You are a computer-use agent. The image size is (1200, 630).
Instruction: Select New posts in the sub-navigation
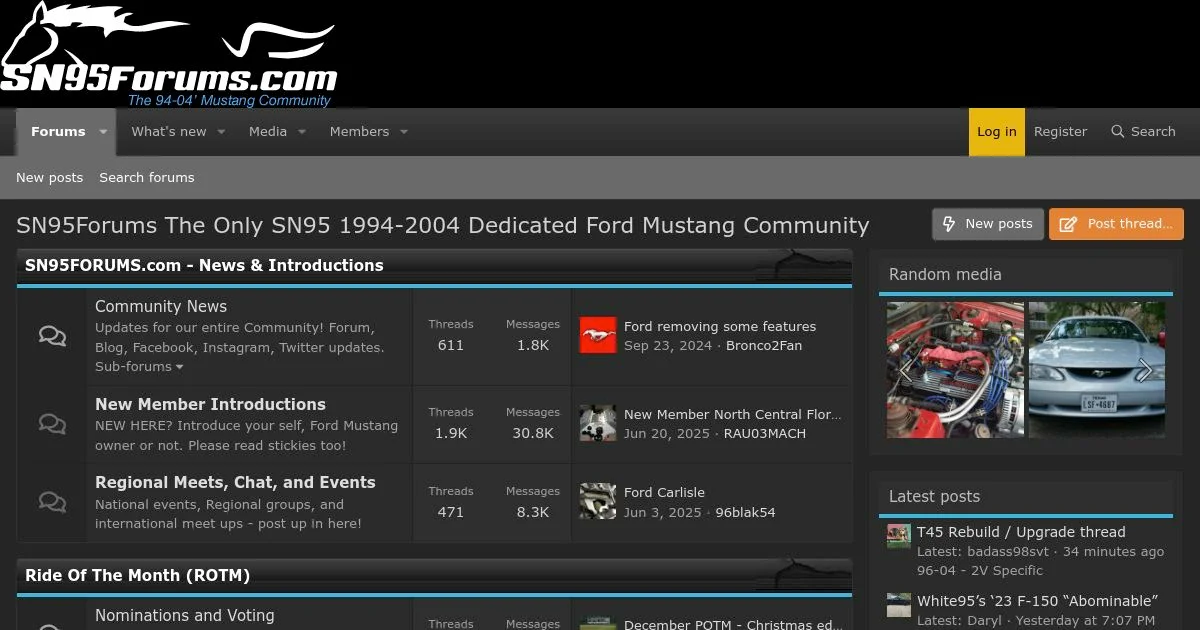point(49,178)
